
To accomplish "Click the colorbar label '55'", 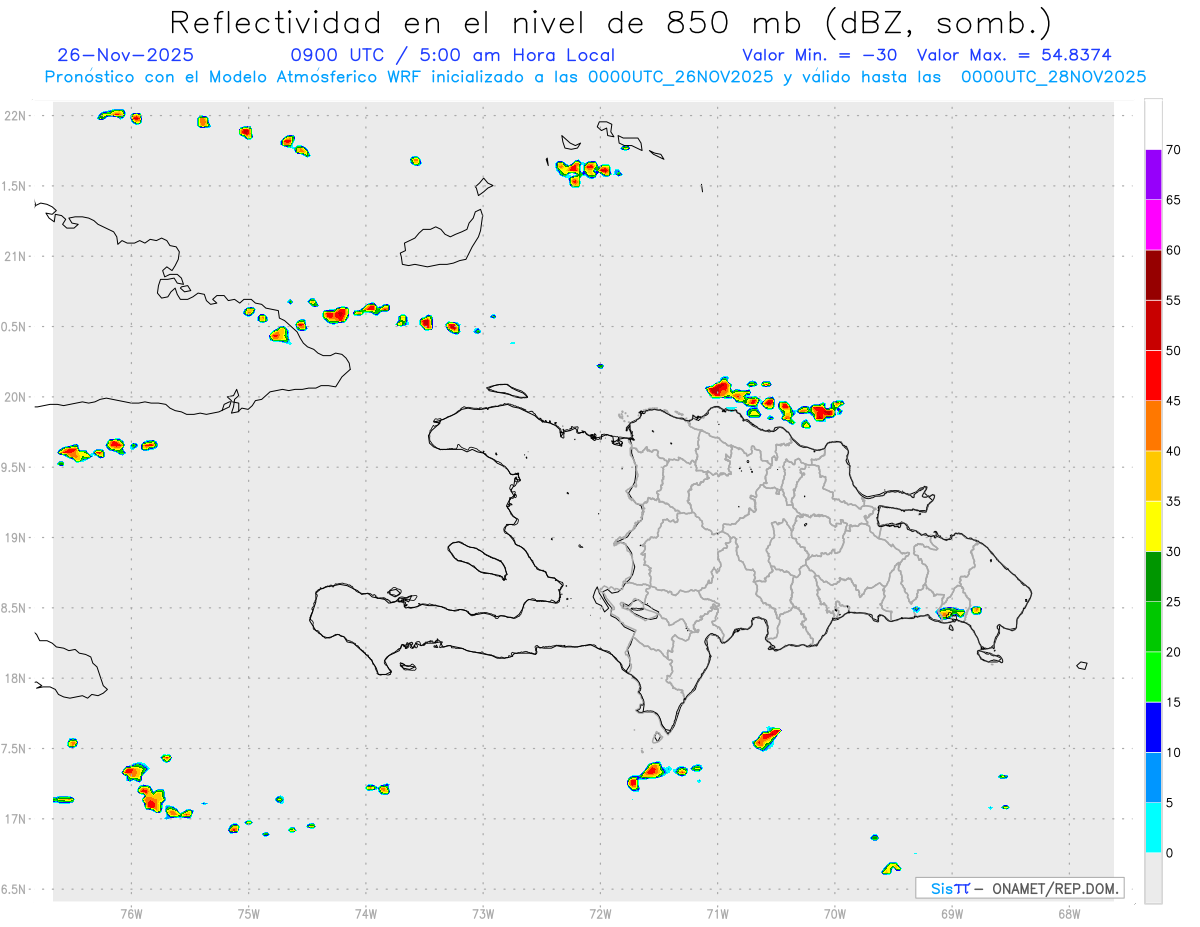I will click(x=1174, y=300).
